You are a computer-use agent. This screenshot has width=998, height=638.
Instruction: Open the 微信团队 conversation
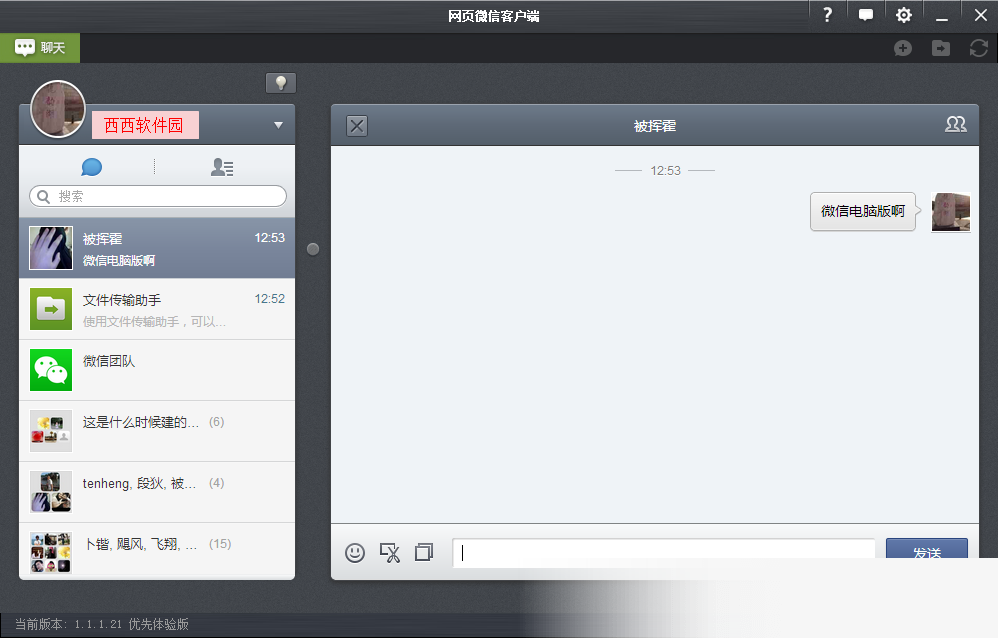coord(157,371)
